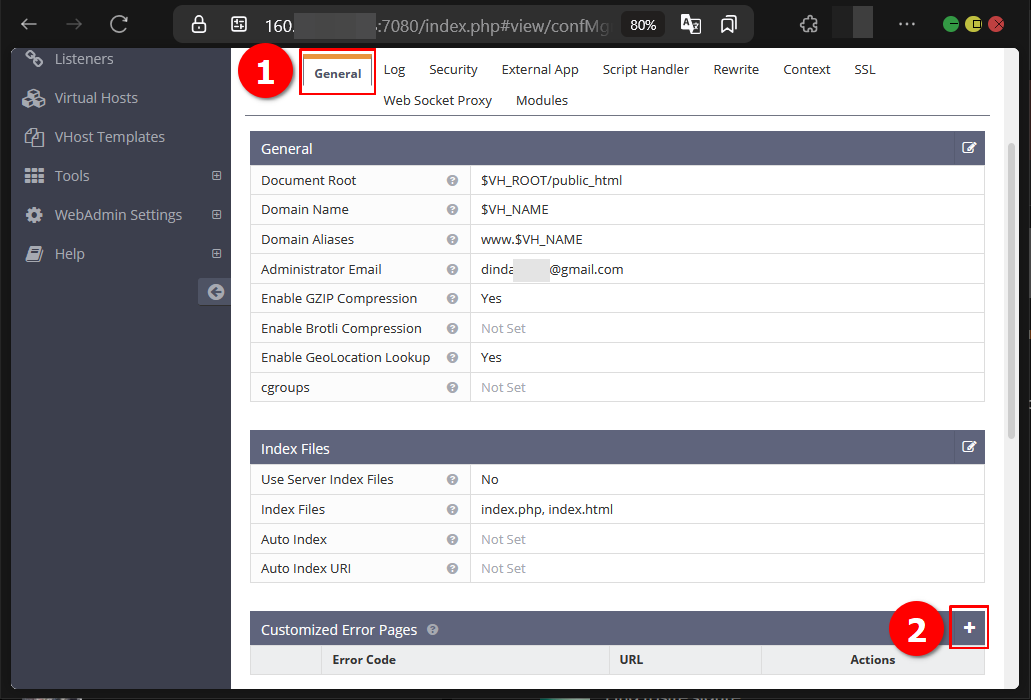Open help for Enable GZIP Compression

coord(452,298)
